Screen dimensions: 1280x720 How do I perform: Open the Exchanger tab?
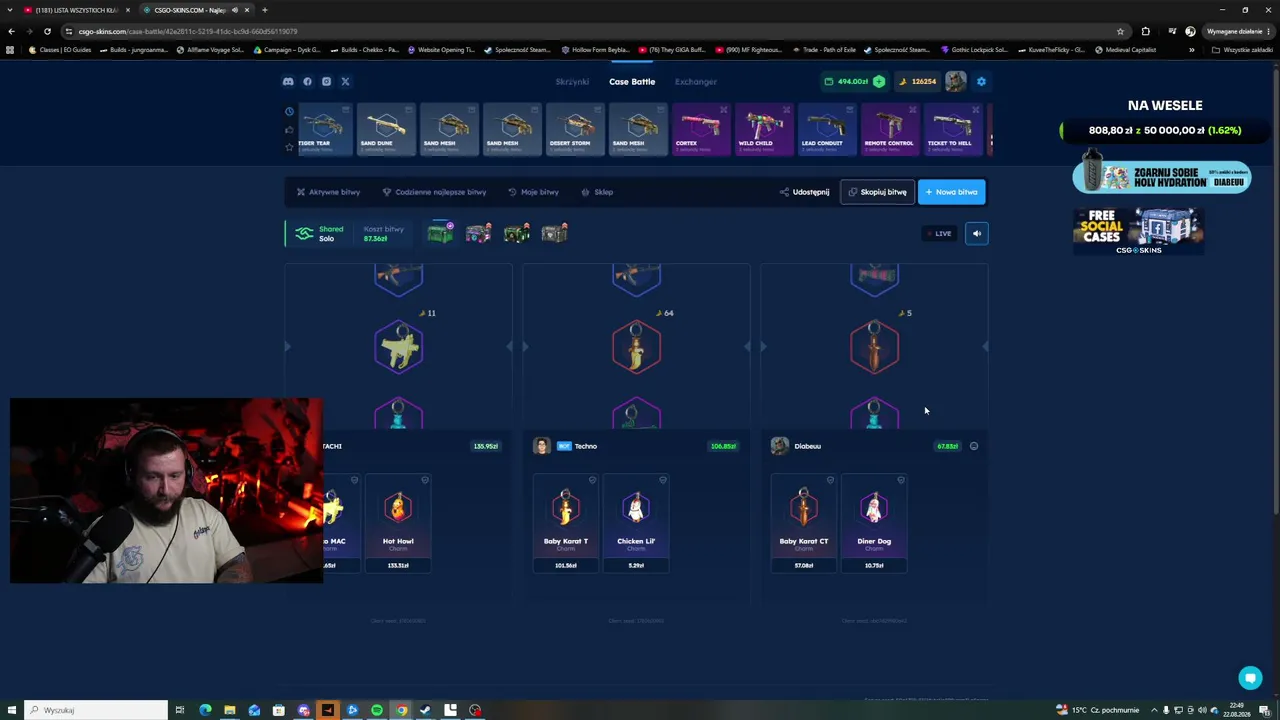[x=696, y=81]
